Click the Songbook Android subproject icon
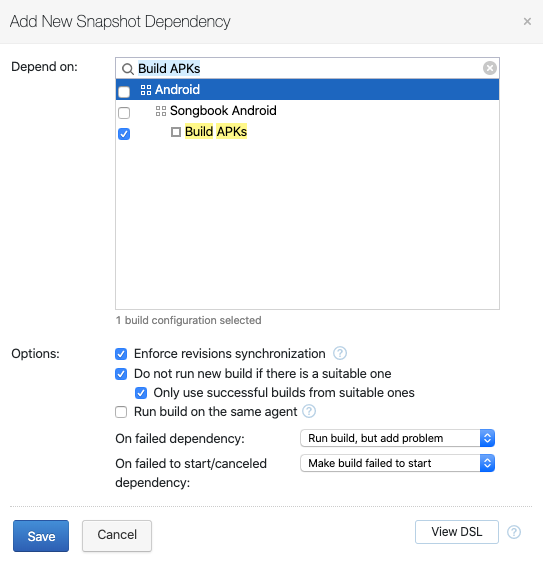 pyautogui.click(x=161, y=111)
